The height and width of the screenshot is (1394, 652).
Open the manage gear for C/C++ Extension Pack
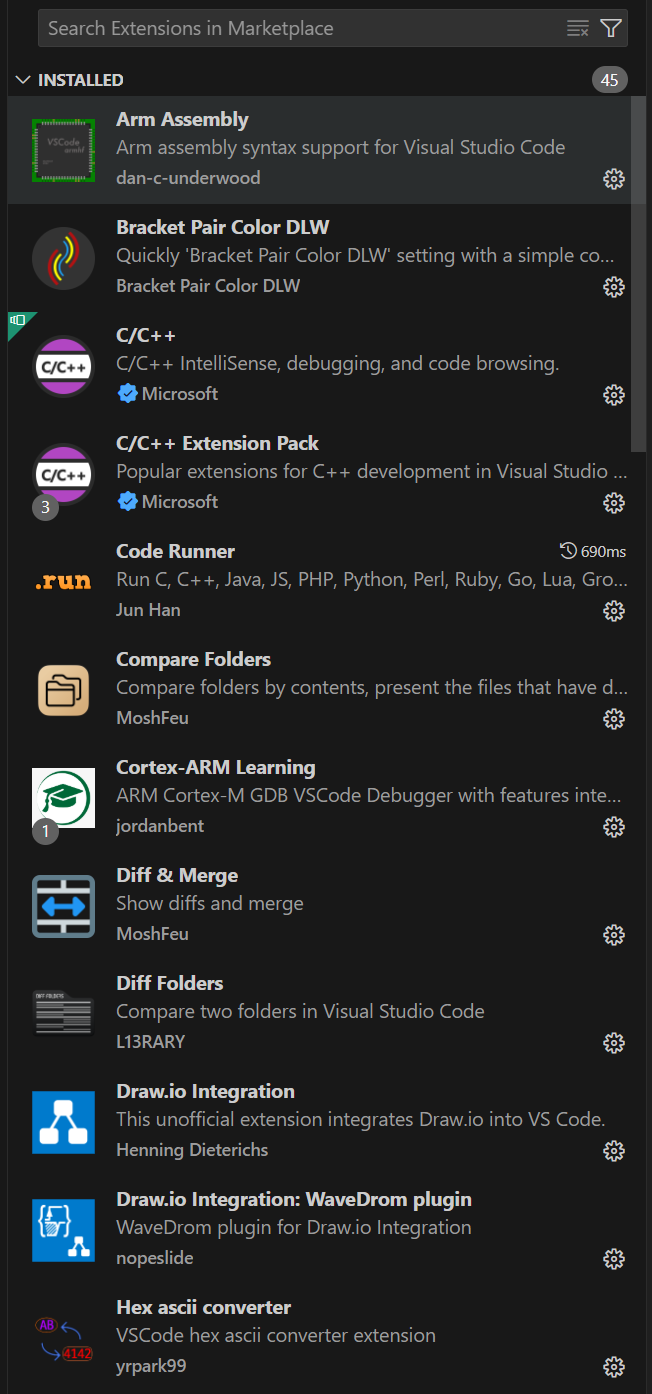click(614, 503)
